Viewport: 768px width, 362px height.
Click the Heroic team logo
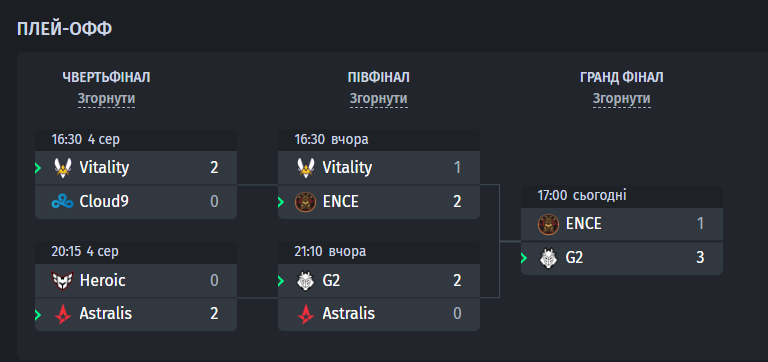coord(63,281)
